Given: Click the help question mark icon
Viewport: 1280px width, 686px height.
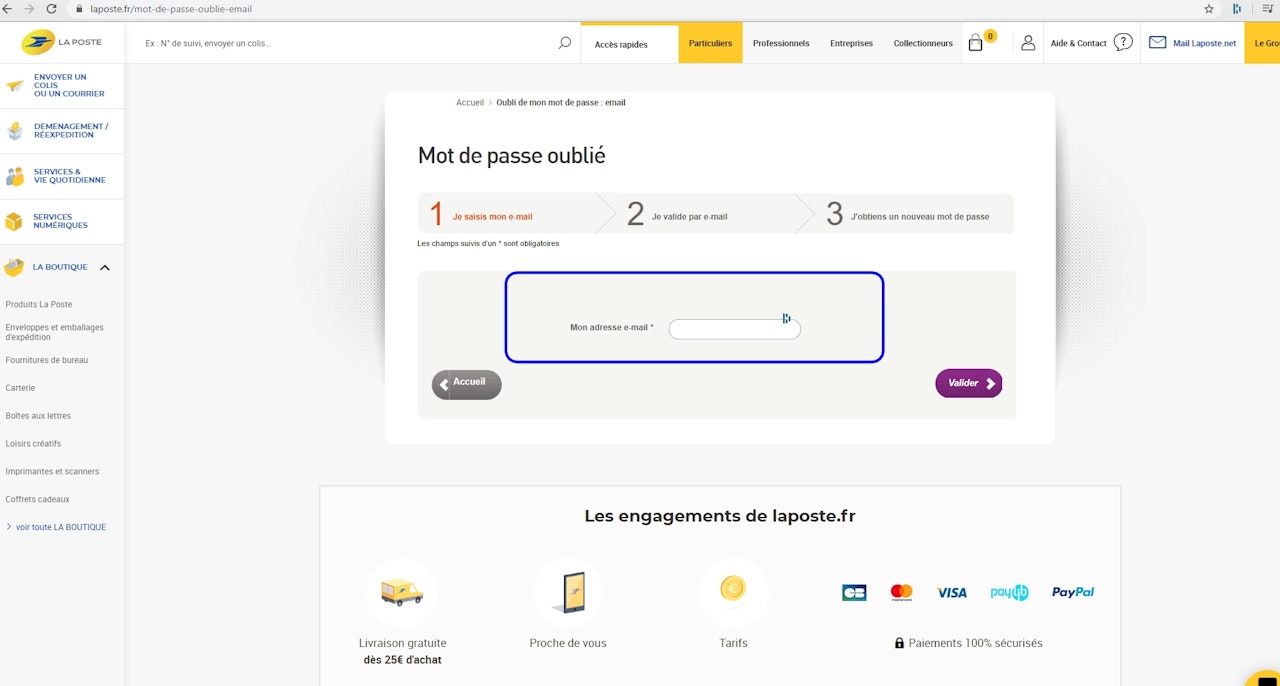Looking at the screenshot, I should (x=1123, y=43).
